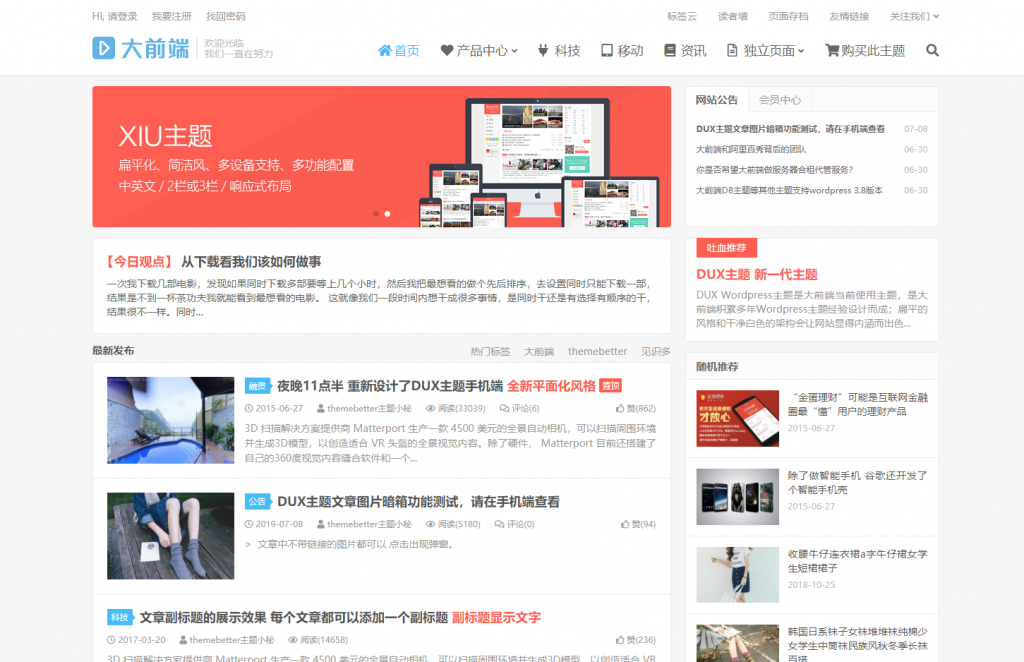Open DUX主题 新一代主题 recommendation
This screenshot has height=662, width=1024.
click(x=757, y=275)
